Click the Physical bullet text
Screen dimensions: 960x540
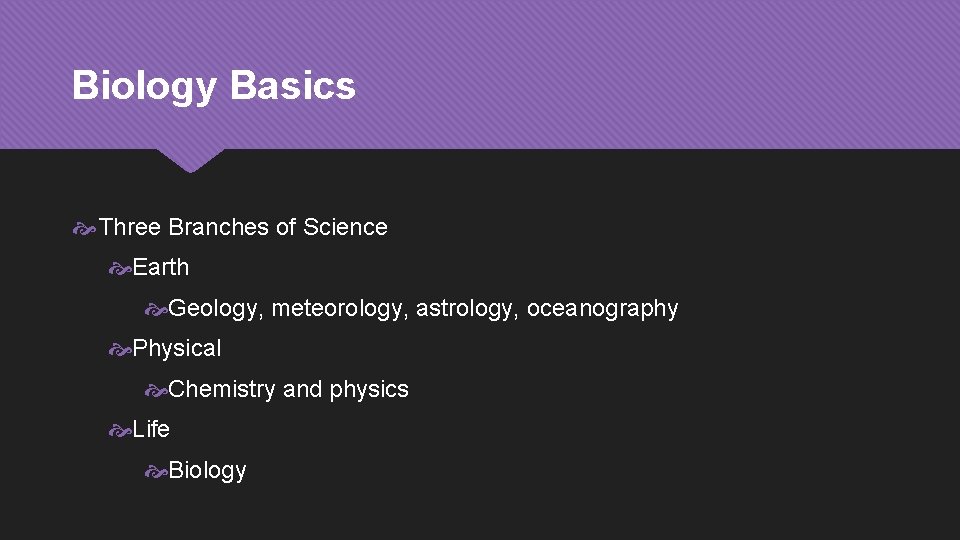tap(177, 349)
